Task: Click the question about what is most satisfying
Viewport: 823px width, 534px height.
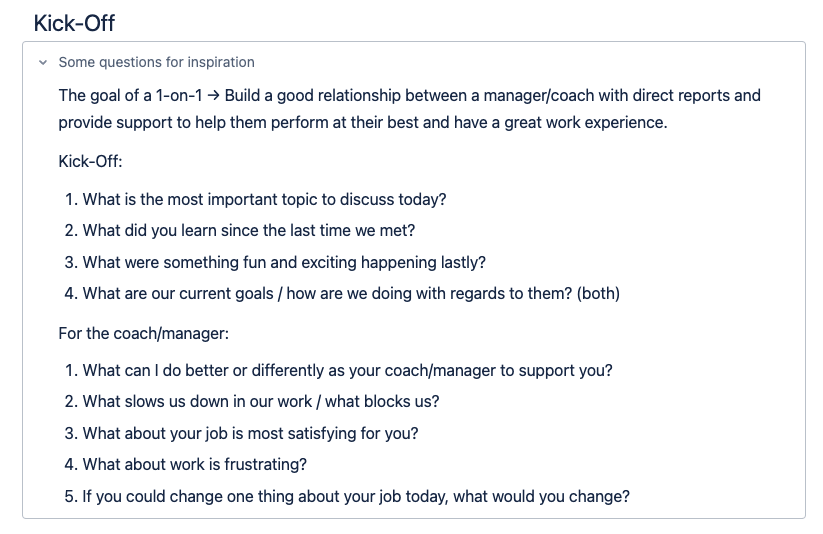Action: [x=250, y=433]
